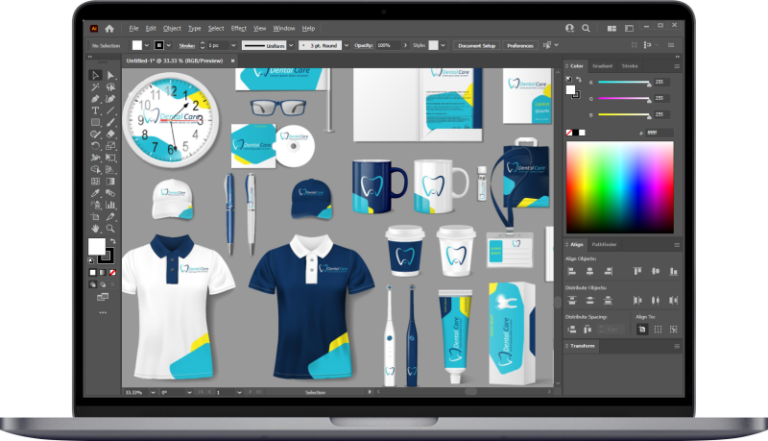Select the Zoom tool

coord(111,228)
